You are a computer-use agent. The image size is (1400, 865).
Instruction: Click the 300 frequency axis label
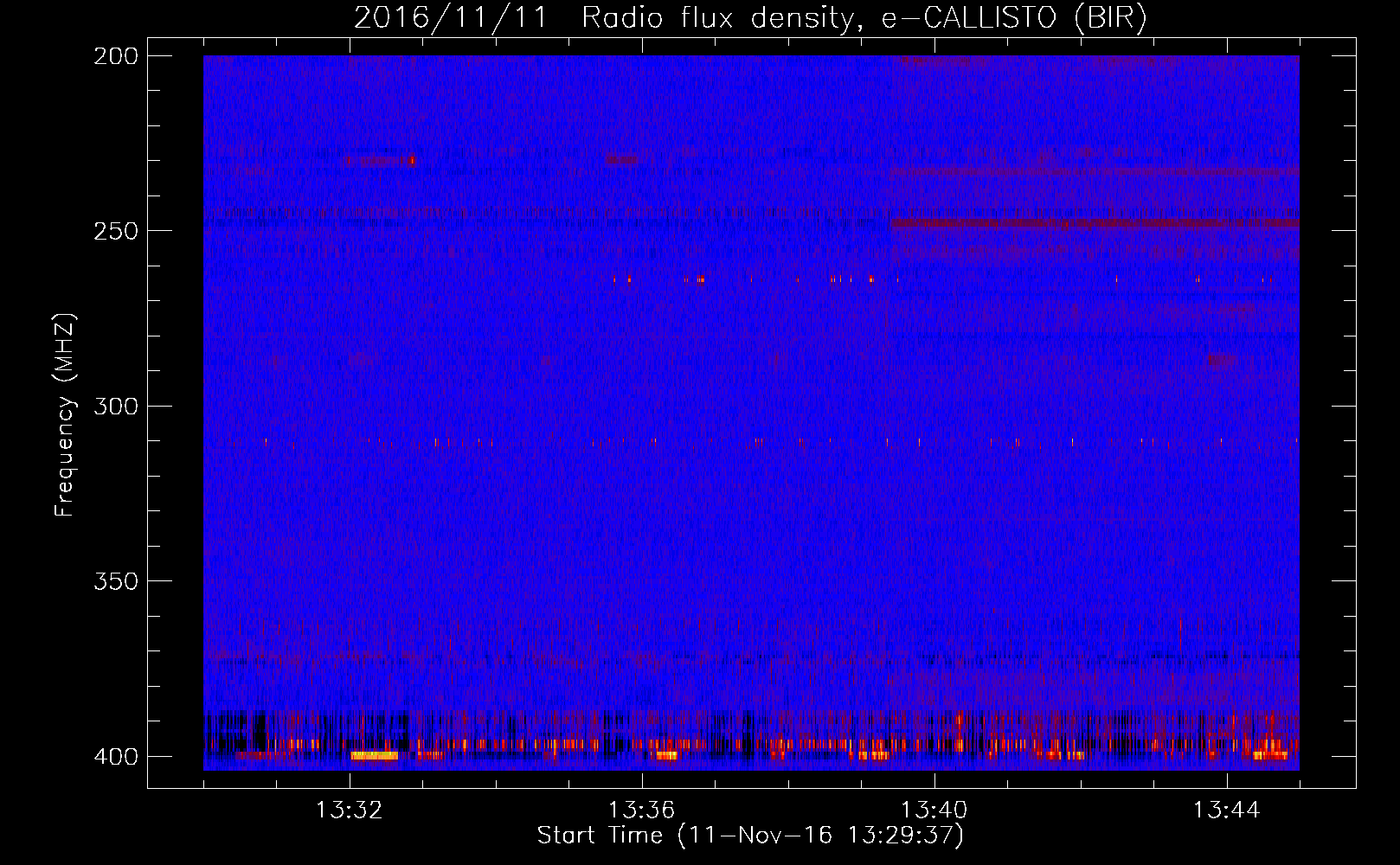click(116, 407)
